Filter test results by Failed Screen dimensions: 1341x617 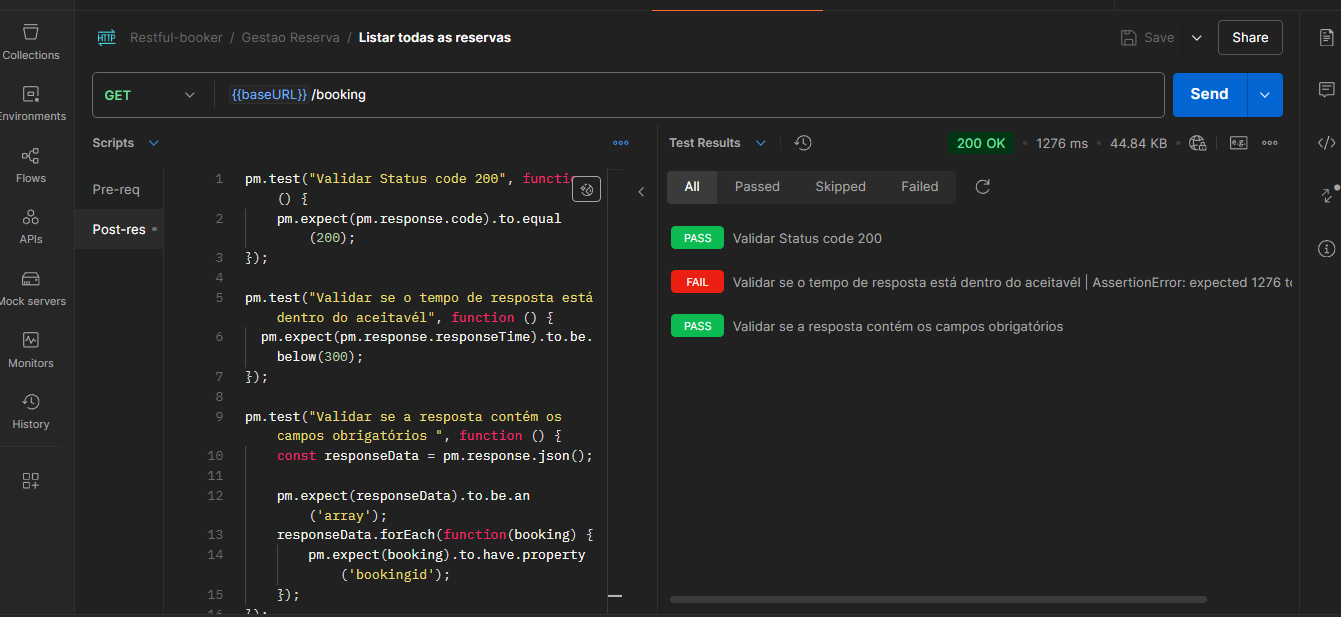[919, 187]
